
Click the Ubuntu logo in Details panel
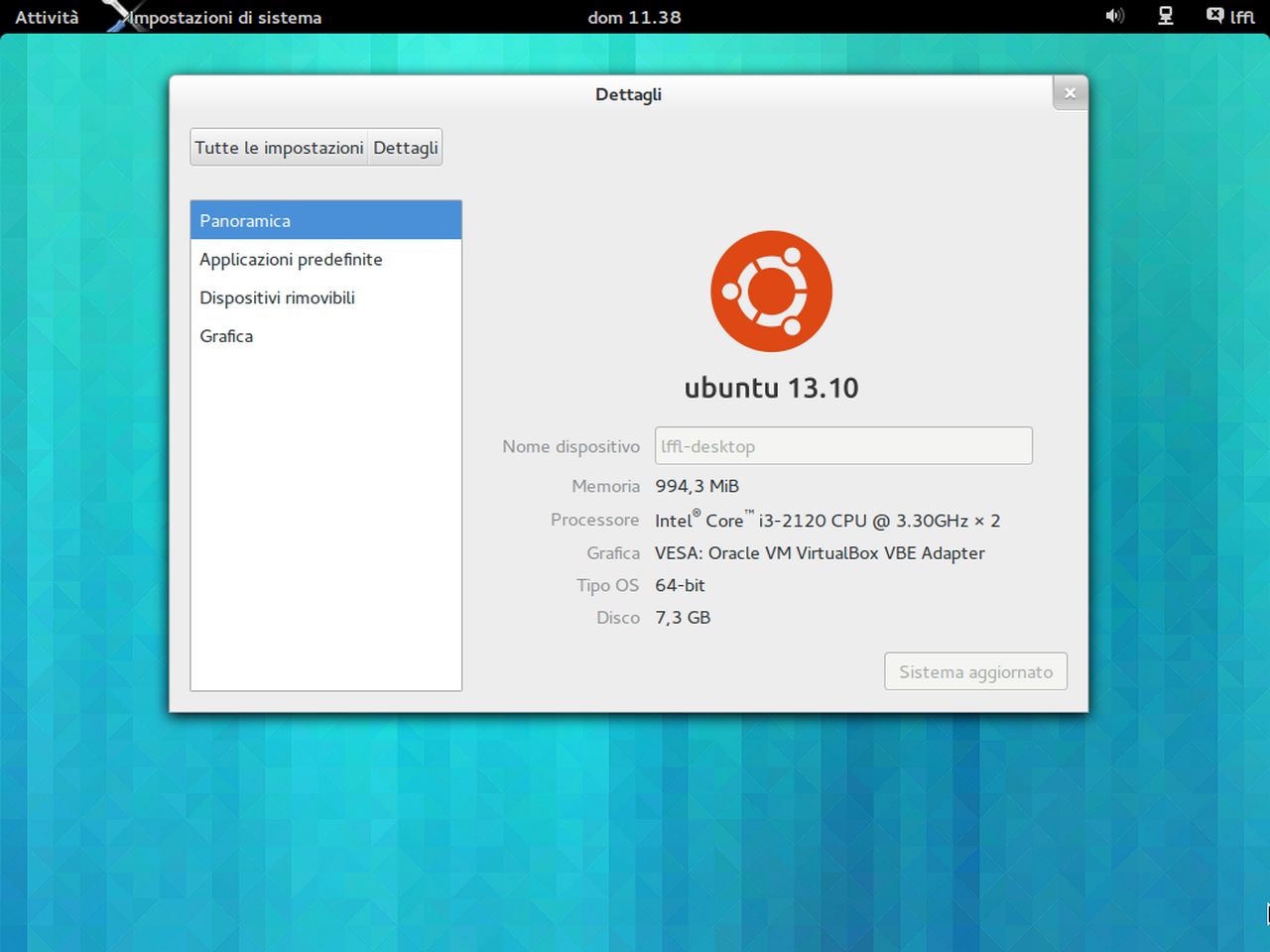(x=771, y=292)
